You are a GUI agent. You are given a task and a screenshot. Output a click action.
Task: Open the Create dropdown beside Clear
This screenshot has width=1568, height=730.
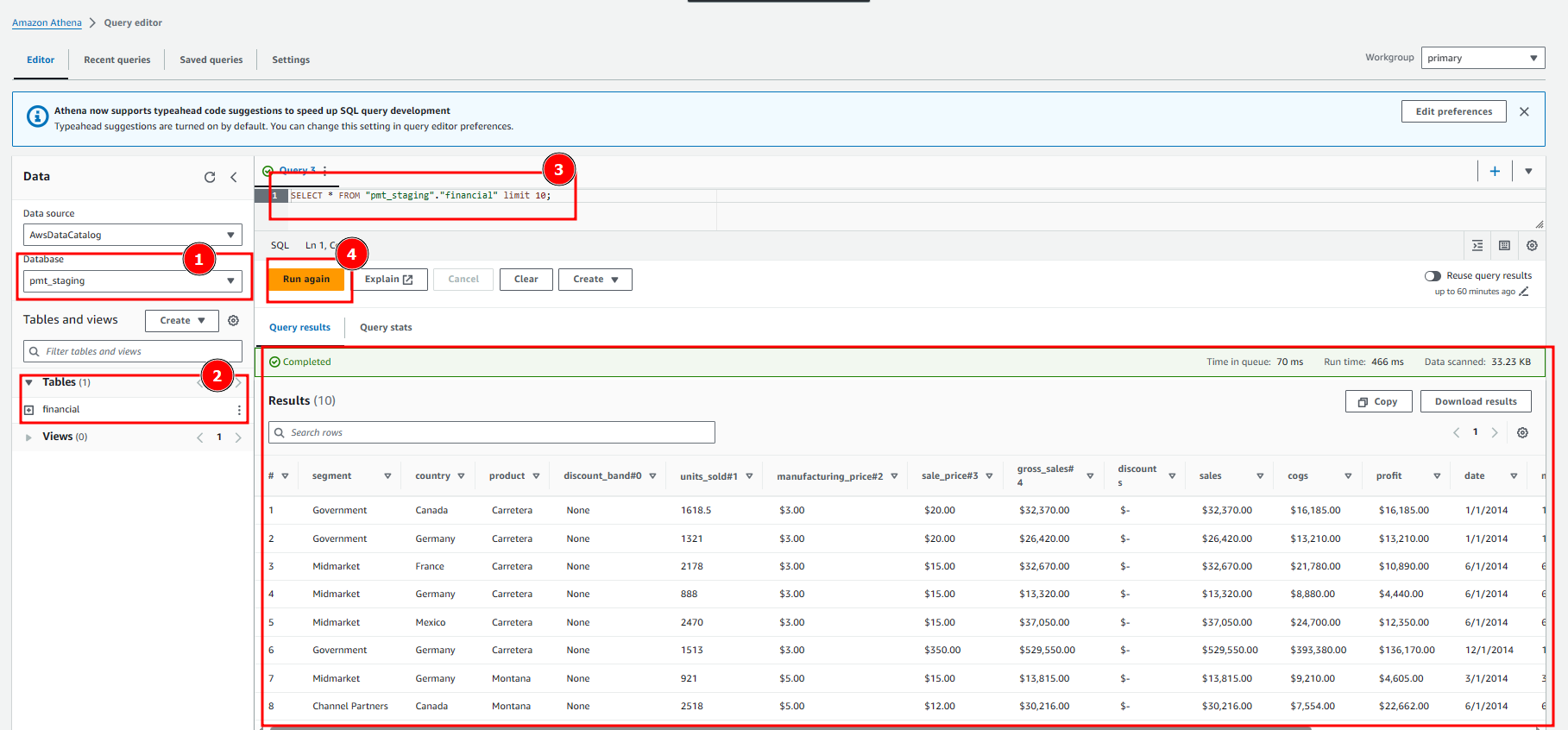coord(595,280)
